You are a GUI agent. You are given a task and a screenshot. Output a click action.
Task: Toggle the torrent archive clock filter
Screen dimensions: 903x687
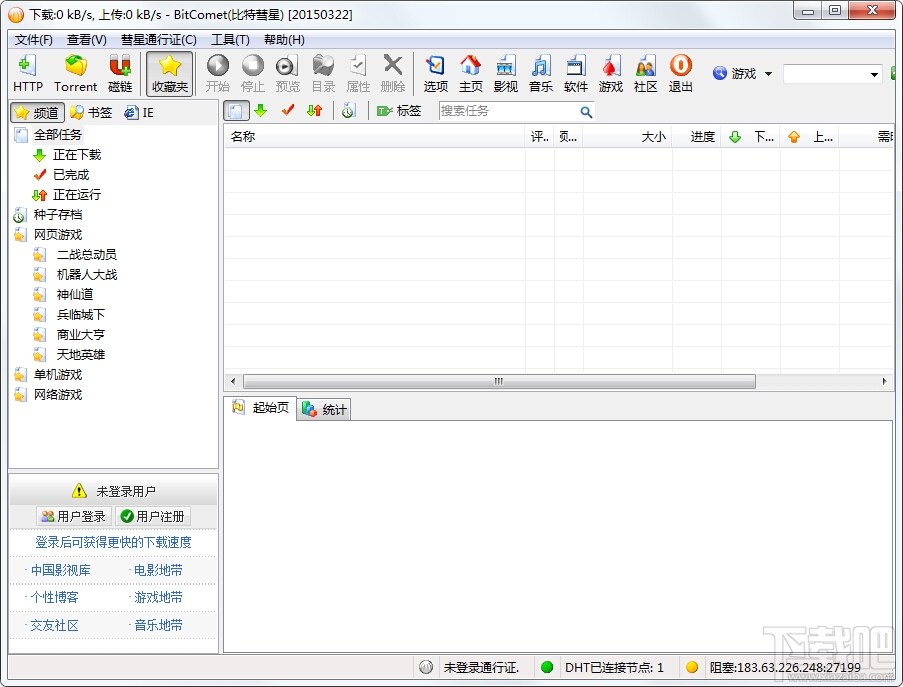point(348,111)
